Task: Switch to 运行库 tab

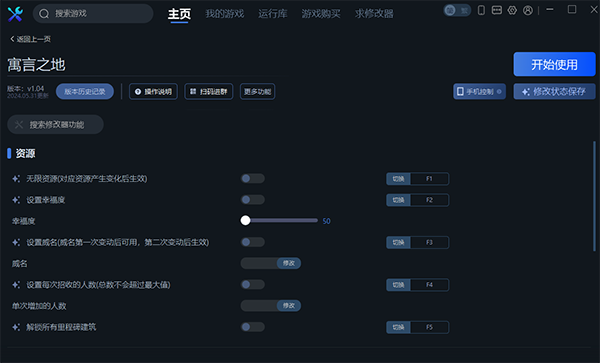Action: coord(272,14)
